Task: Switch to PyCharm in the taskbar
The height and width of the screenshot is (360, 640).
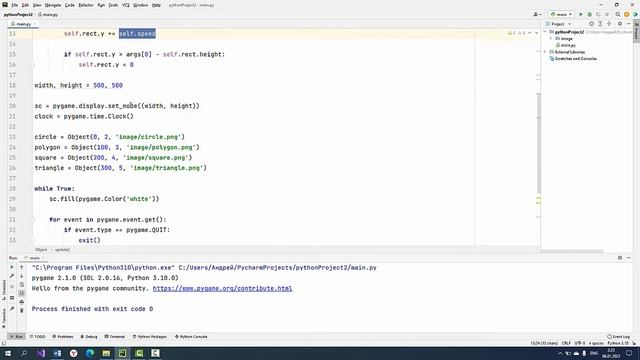Action: coord(122,353)
